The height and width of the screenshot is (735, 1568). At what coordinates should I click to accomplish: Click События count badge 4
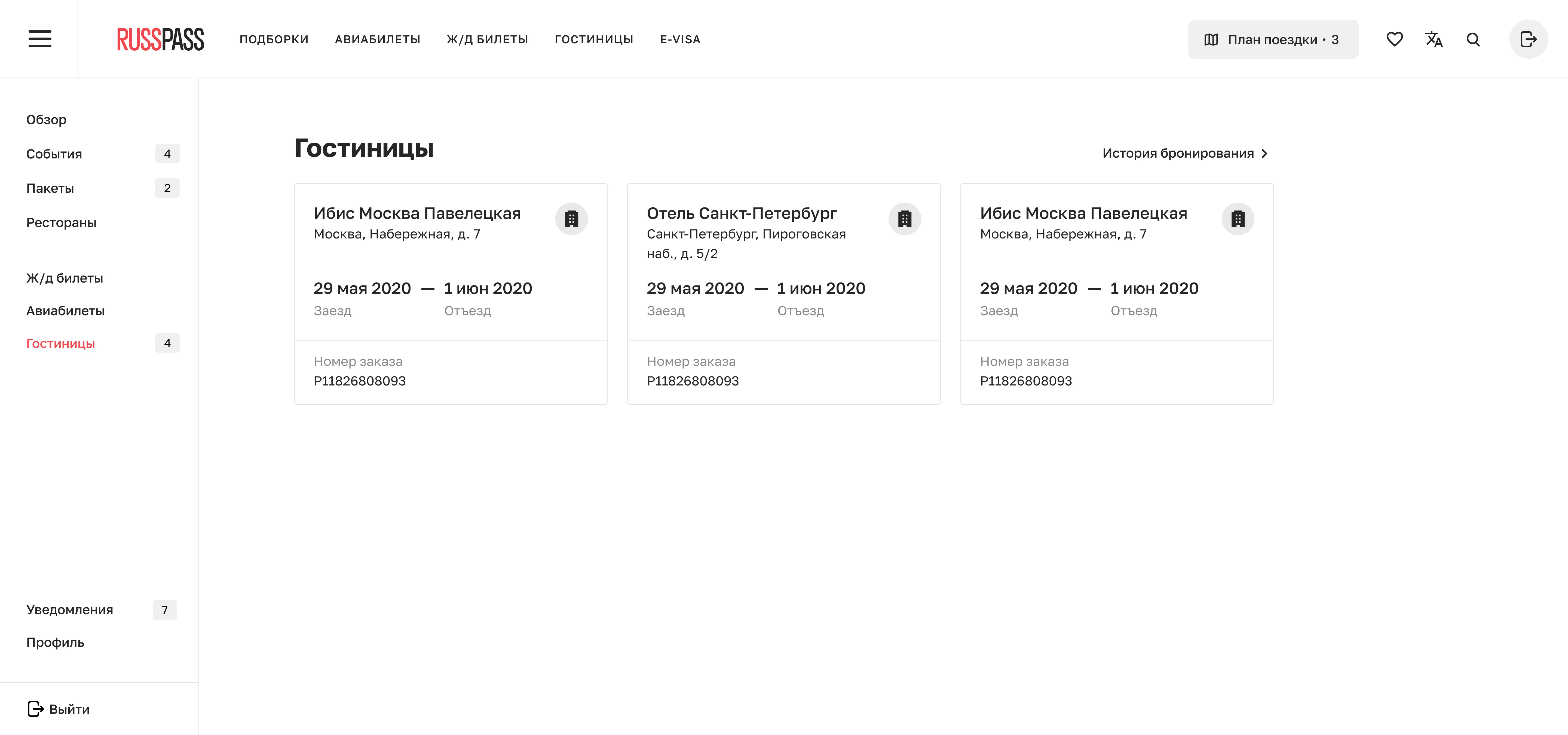click(167, 154)
